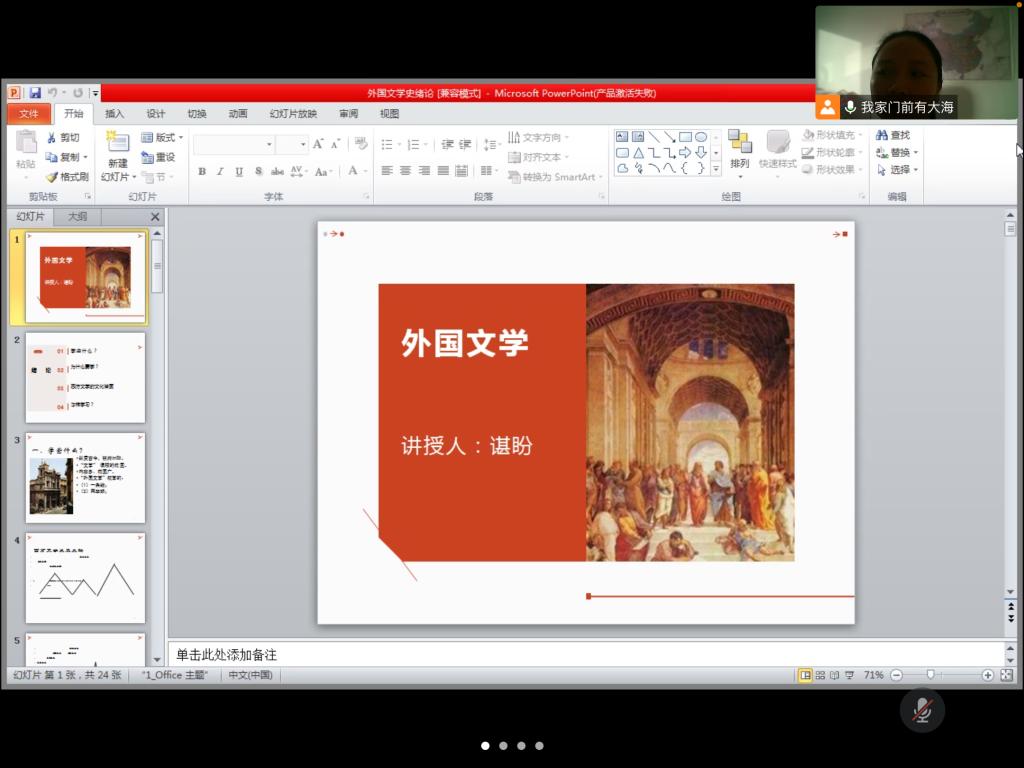Clear formatting with the eraser icon

pos(360,144)
